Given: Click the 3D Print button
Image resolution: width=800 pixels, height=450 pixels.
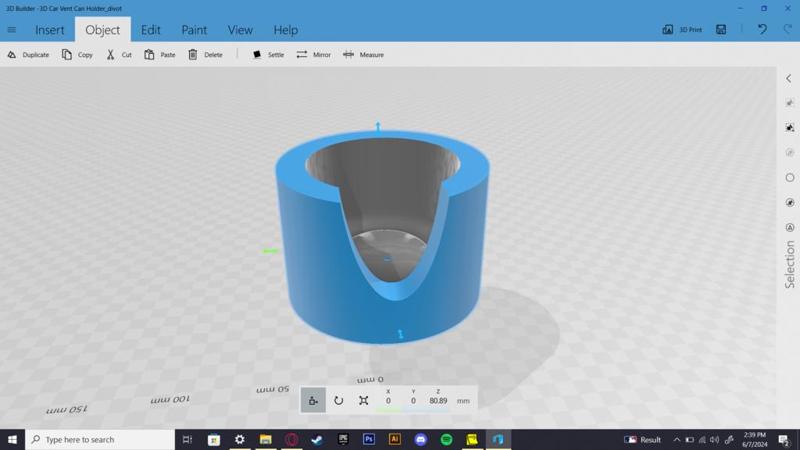Looking at the screenshot, I should coord(682,30).
